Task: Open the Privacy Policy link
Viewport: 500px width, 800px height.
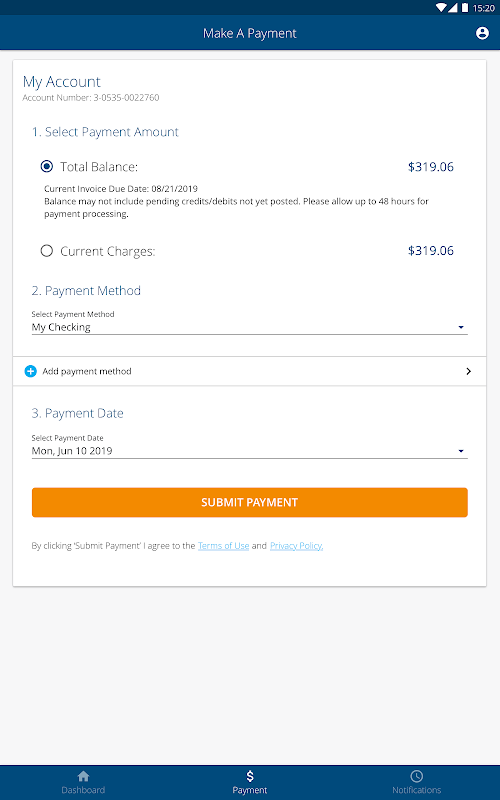Action: point(296,546)
